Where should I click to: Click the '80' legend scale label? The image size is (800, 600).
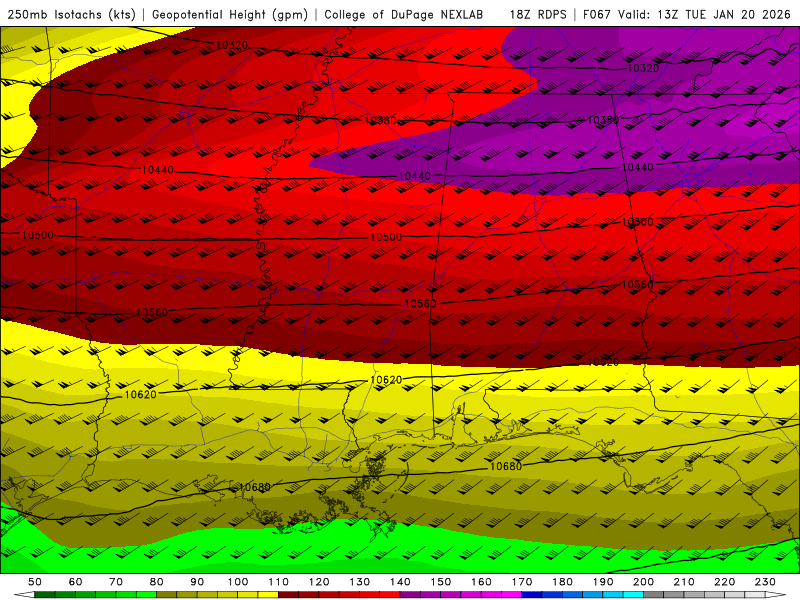coord(157,582)
